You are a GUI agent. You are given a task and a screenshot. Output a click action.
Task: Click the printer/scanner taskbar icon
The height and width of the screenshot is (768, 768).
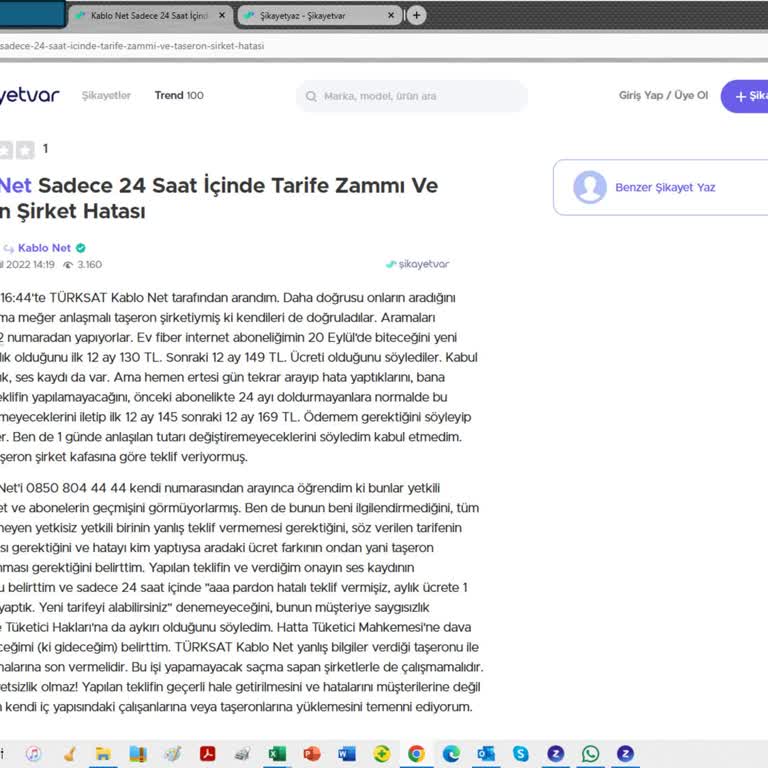pyautogui.click(x=242, y=753)
